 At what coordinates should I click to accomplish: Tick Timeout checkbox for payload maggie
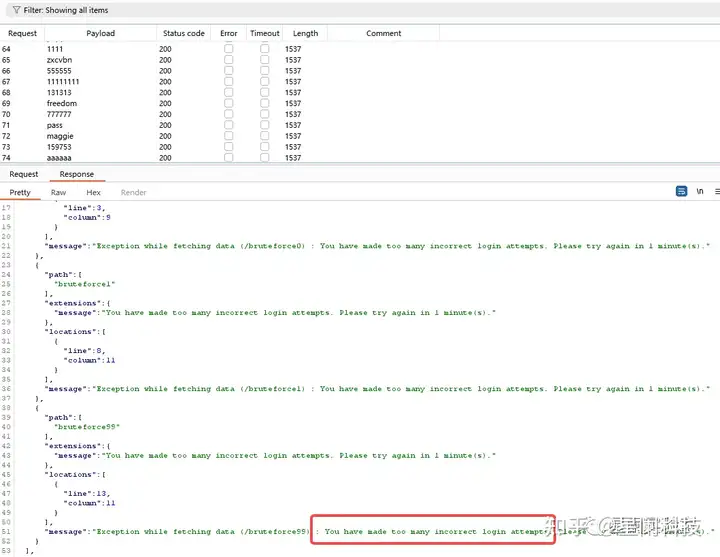coord(264,136)
